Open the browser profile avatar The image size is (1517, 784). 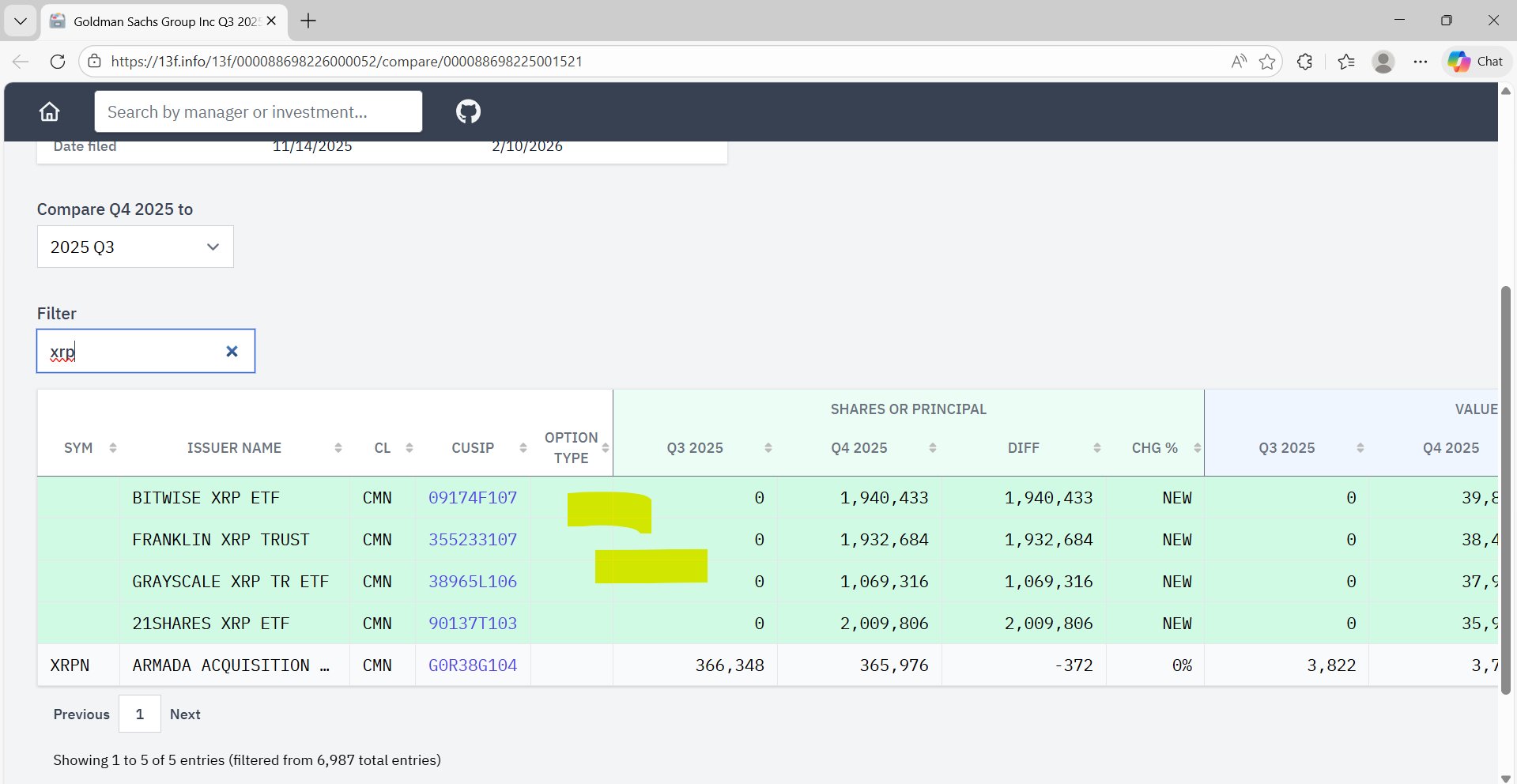tap(1383, 62)
